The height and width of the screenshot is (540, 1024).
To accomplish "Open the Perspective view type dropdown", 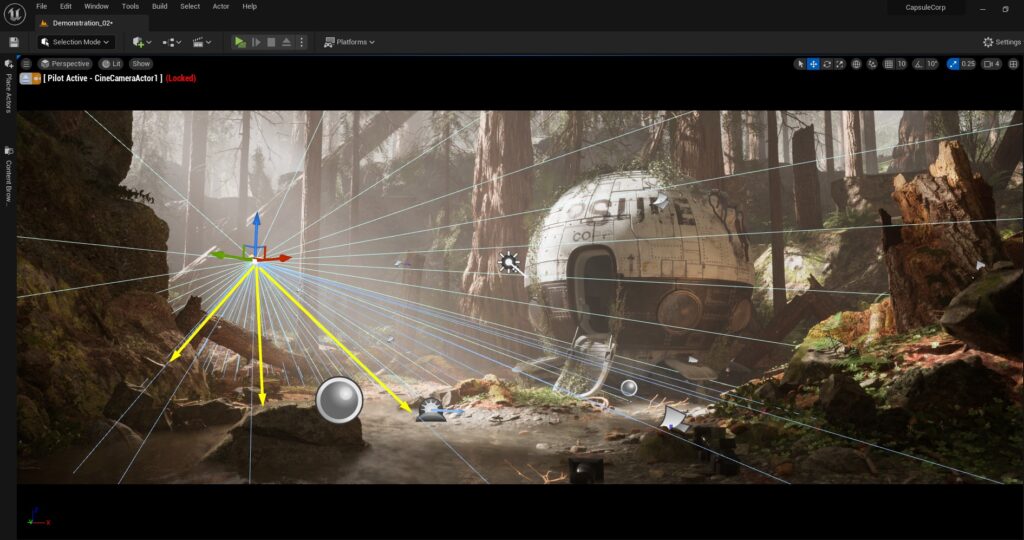I will tap(64, 64).
